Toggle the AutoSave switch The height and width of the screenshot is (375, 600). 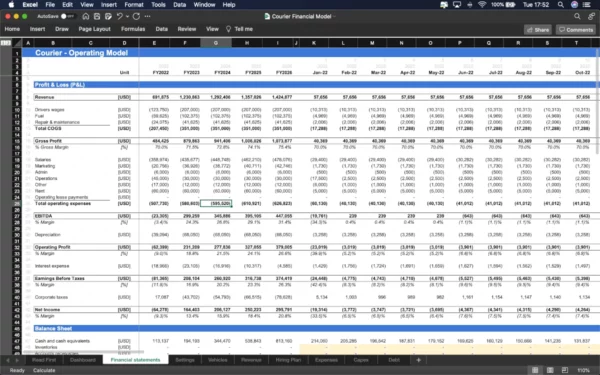pos(67,16)
